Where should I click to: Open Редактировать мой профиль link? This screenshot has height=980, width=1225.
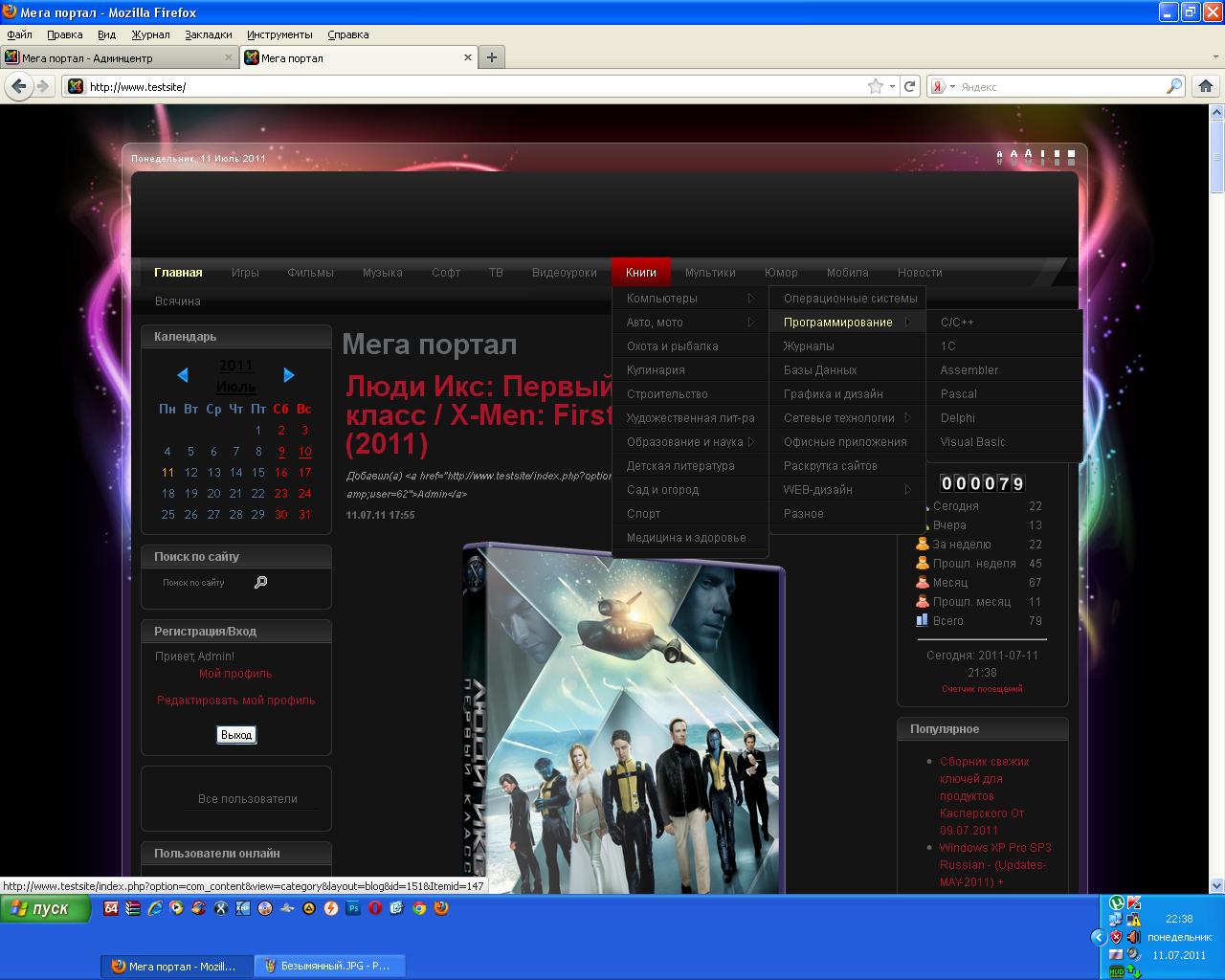(236, 701)
